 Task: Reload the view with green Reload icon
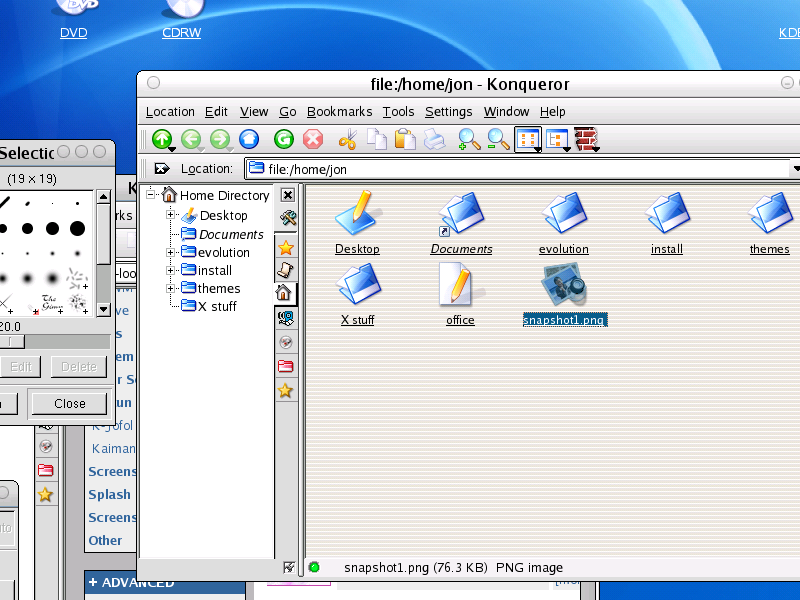point(284,139)
